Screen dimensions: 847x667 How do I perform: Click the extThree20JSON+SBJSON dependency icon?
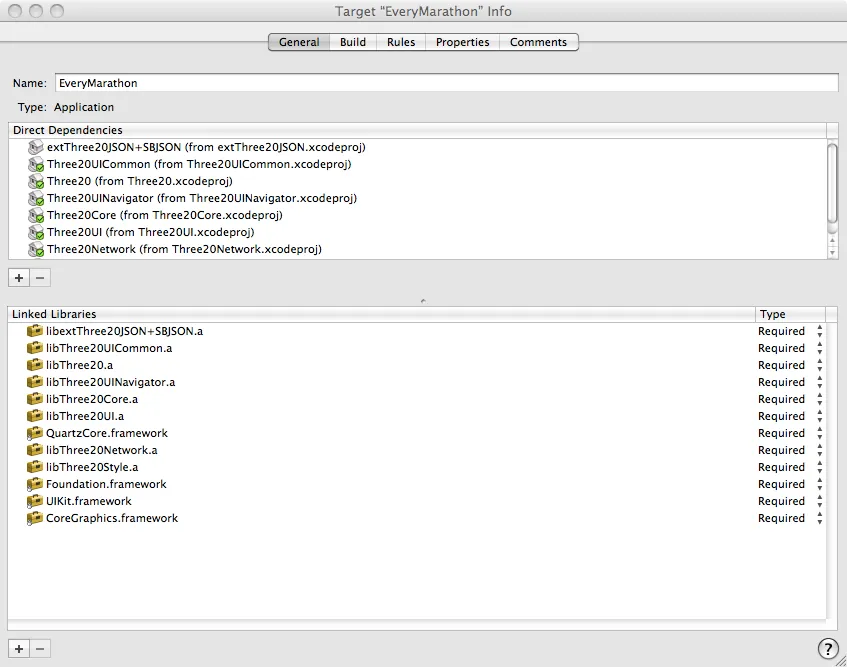tap(37, 147)
